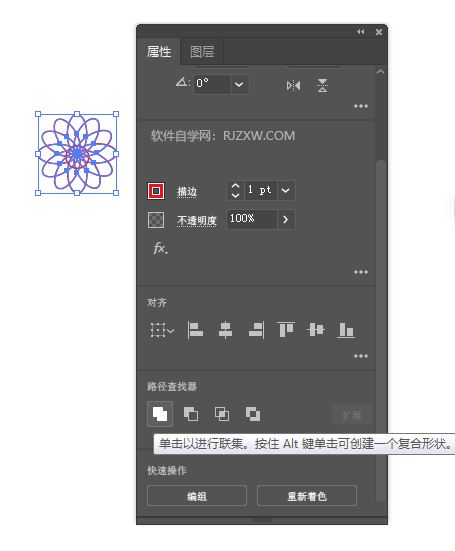Viewport: 455px width, 551px height.
Task: Click the Unite pathfinder button
Action: tap(160, 414)
